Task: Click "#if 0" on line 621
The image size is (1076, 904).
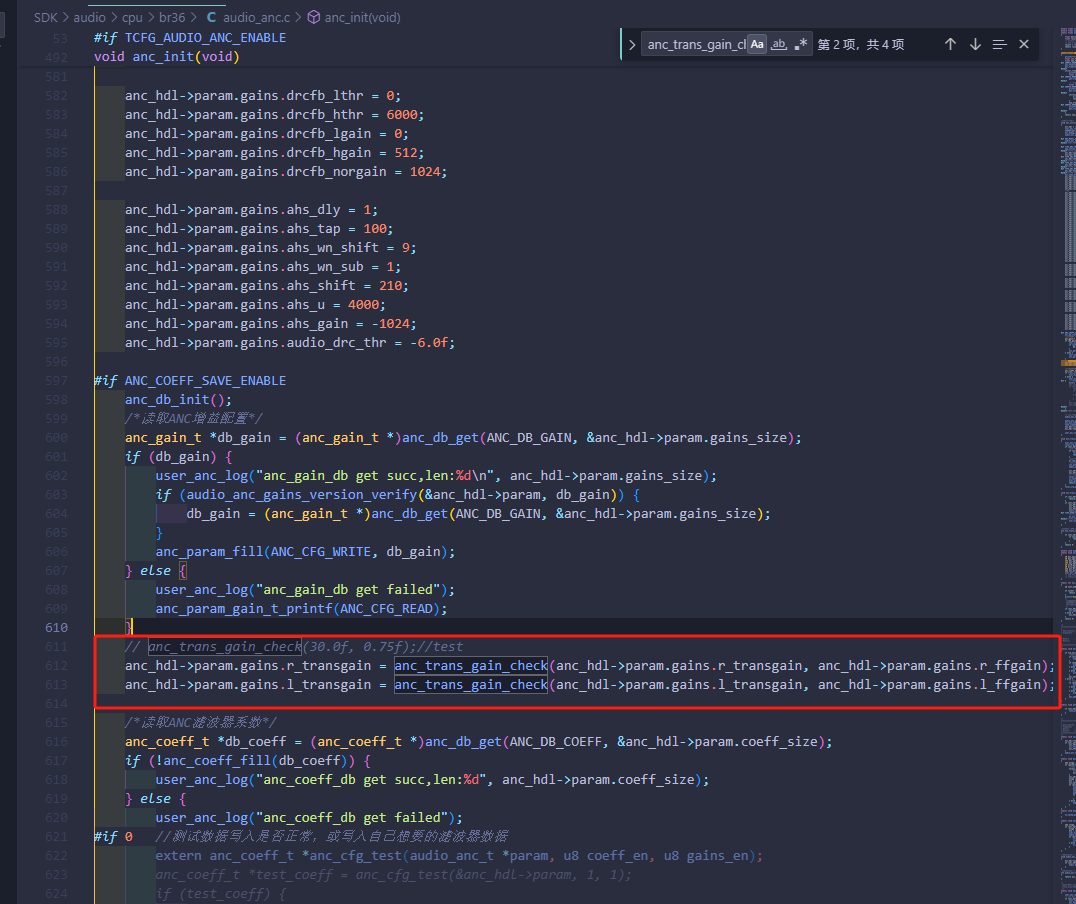Action: (113, 837)
